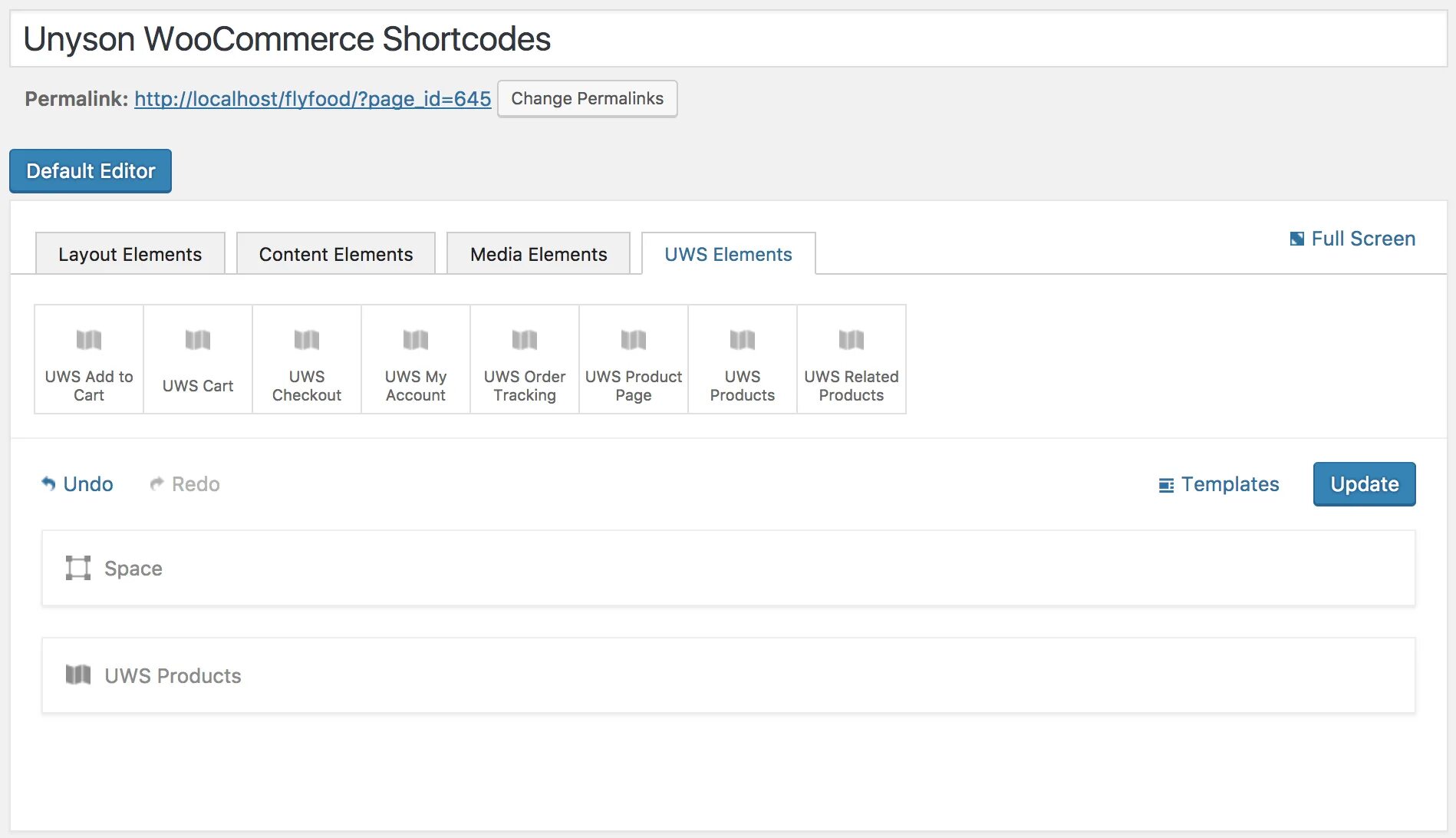
Task: Insert the UWS Checkout element
Action: click(x=307, y=359)
